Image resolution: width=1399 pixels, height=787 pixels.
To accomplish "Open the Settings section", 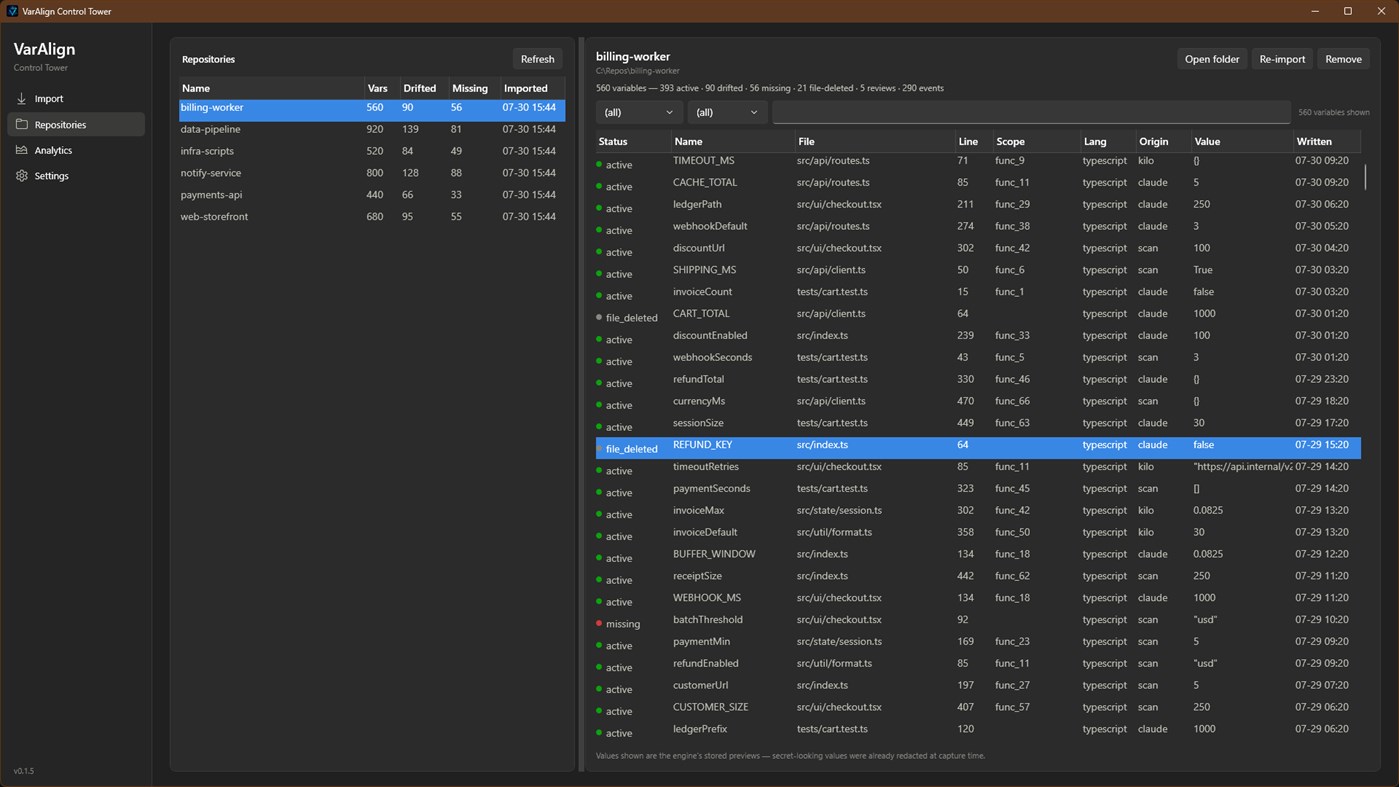I will tap(76, 176).
